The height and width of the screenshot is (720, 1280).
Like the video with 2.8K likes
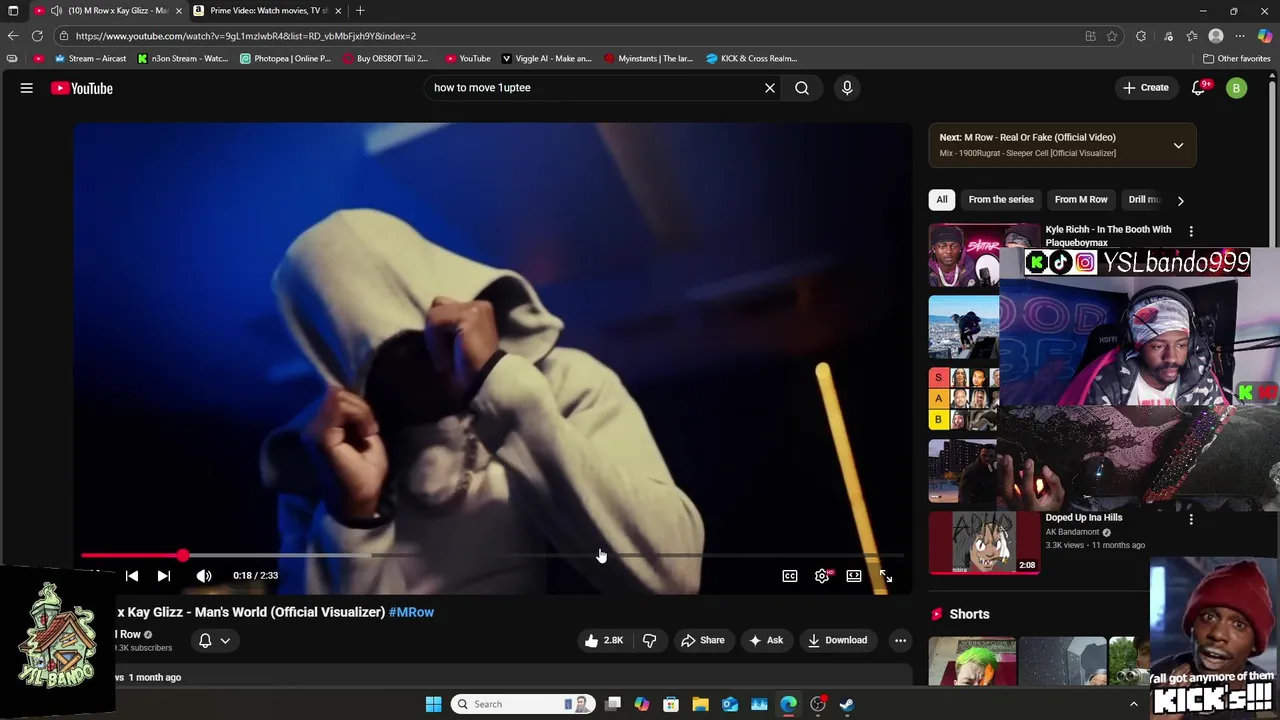pyautogui.click(x=604, y=640)
